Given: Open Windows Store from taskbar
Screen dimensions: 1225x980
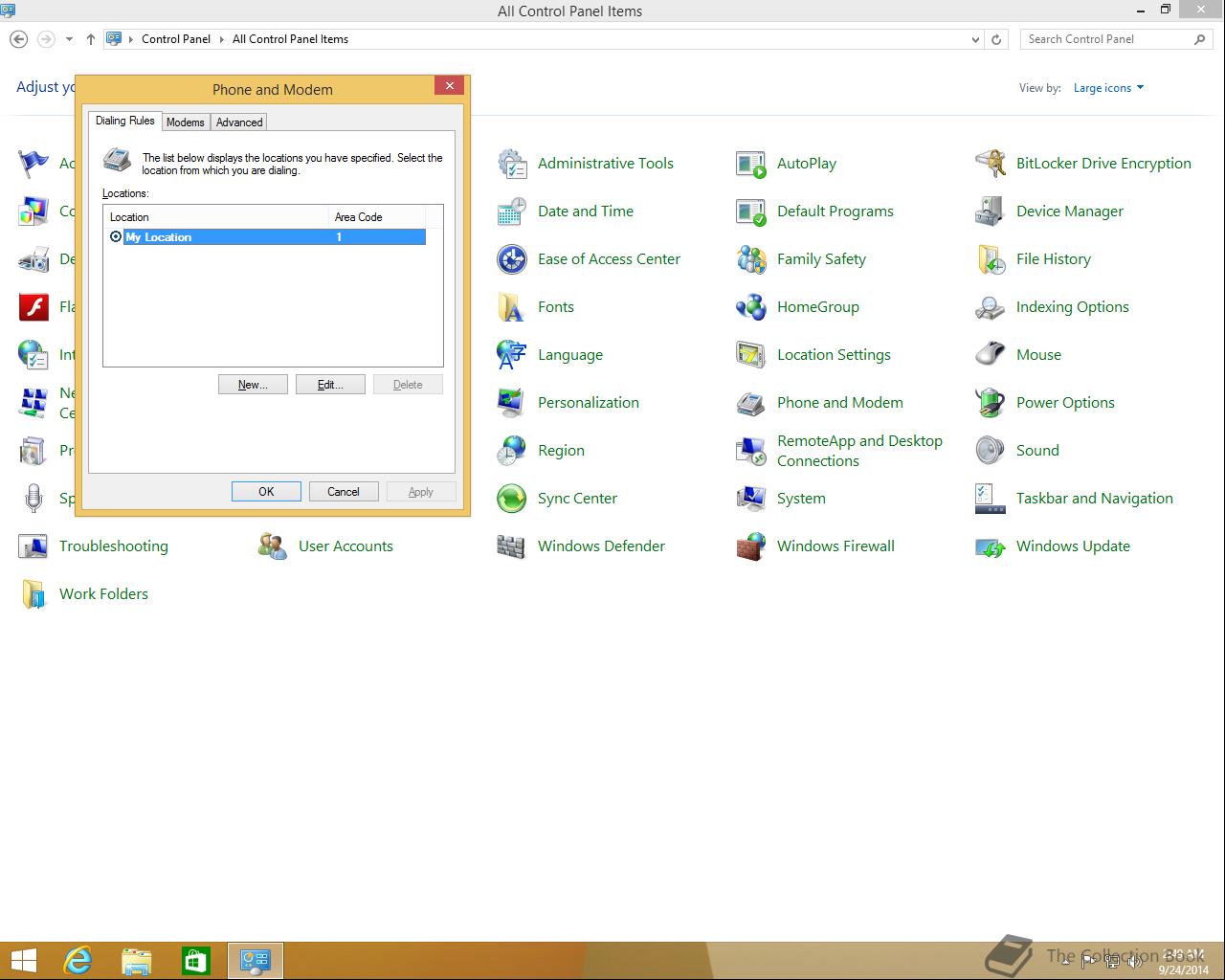Looking at the screenshot, I should [196, 961].
